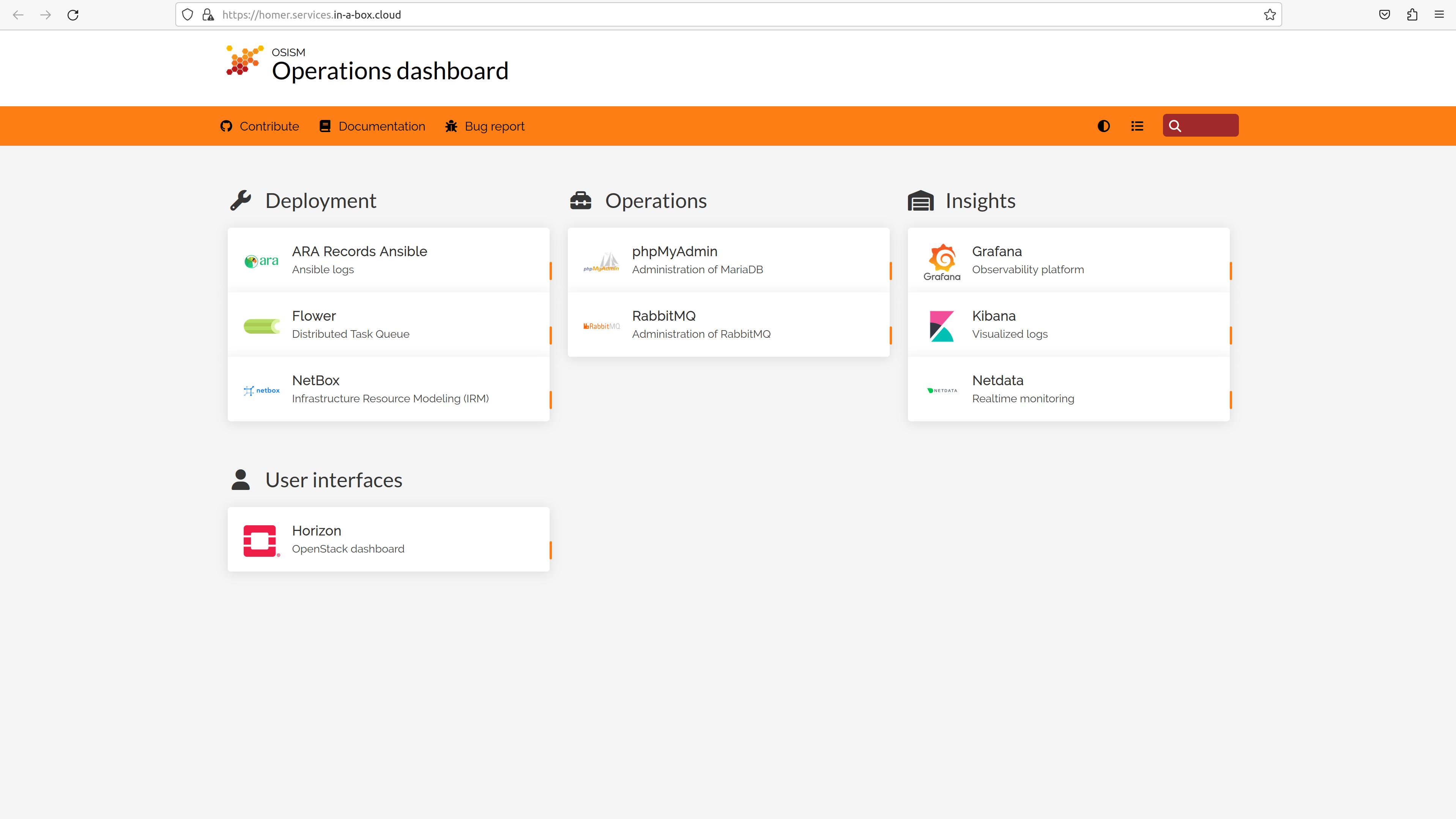The height and width of the screenshot is (819, 1456).
Task: Click the ara logo icon
Action: click(261, 261)
